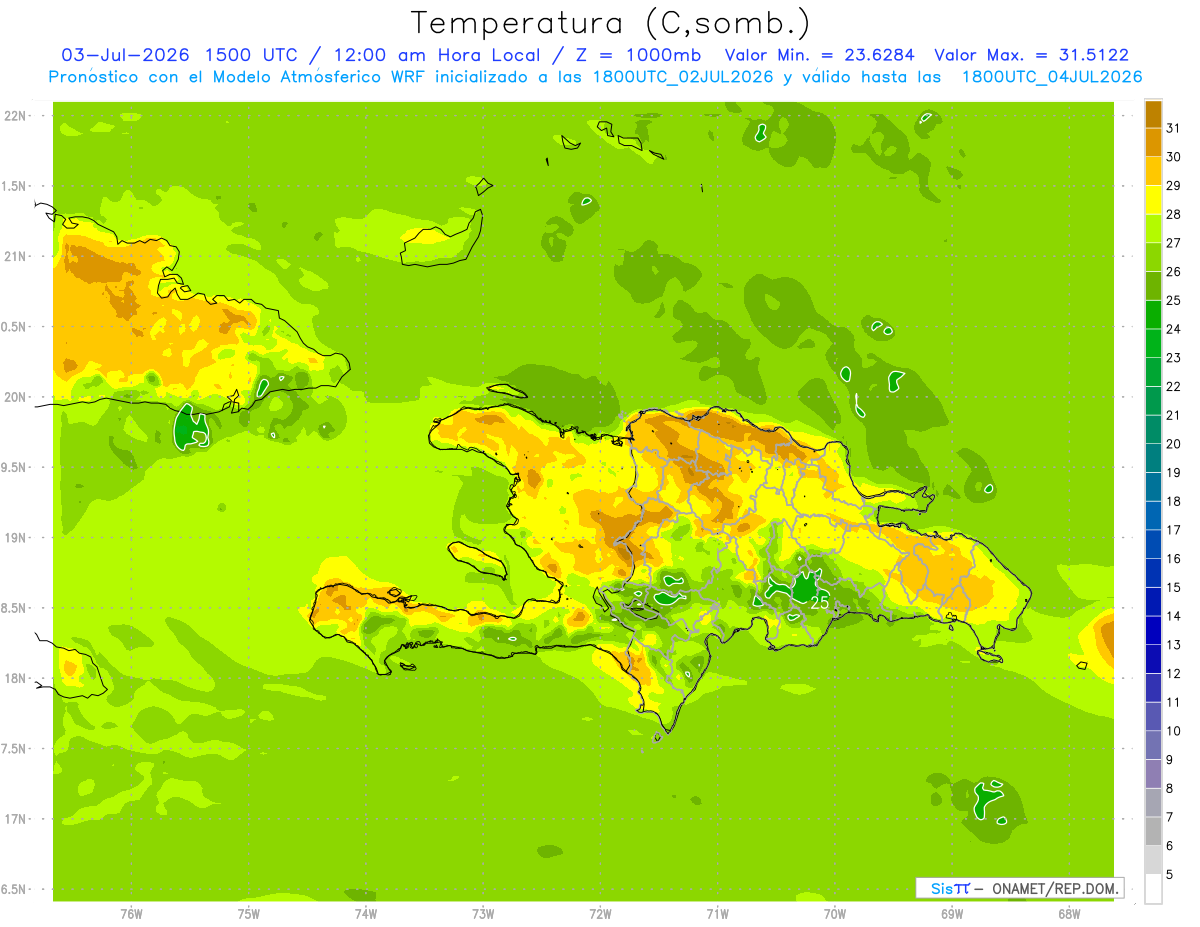Screen dimensions: 1200x927
Task: Click gray legend swatch between 6 and 7
Action: pyautogui.click(x=1153, y=832)
